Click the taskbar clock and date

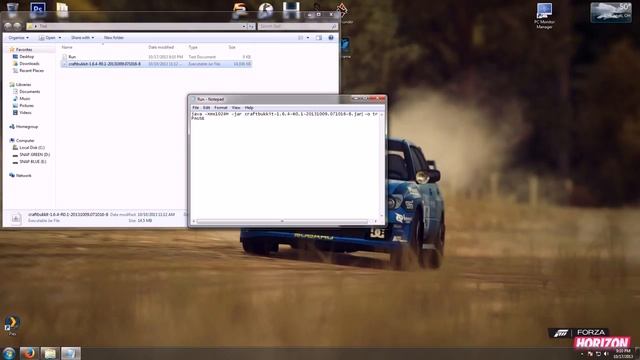tap(623, 353)
